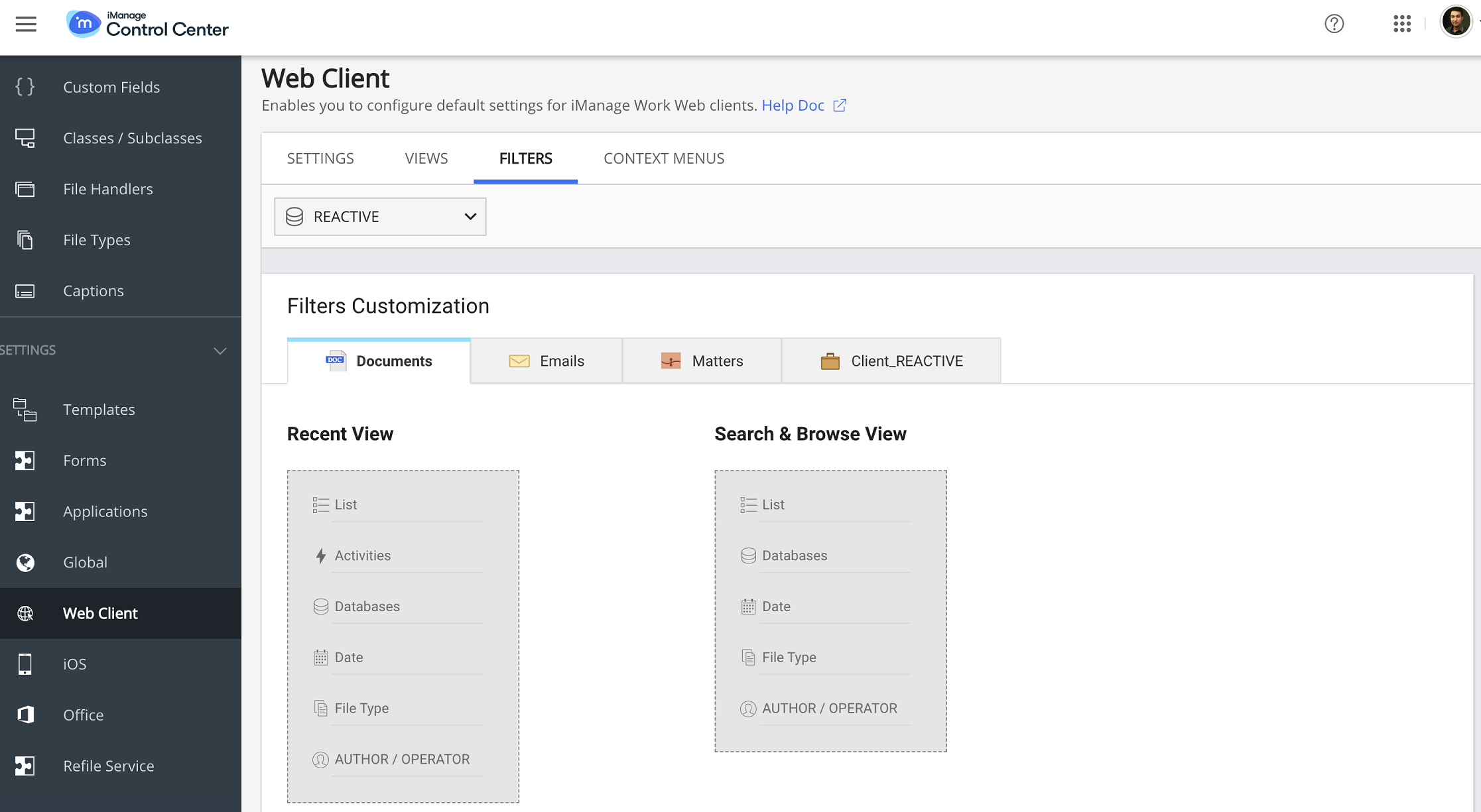Open the SETTINGS tab
Viewport: 1481px width, 812px height.
(x=320, y=158)
